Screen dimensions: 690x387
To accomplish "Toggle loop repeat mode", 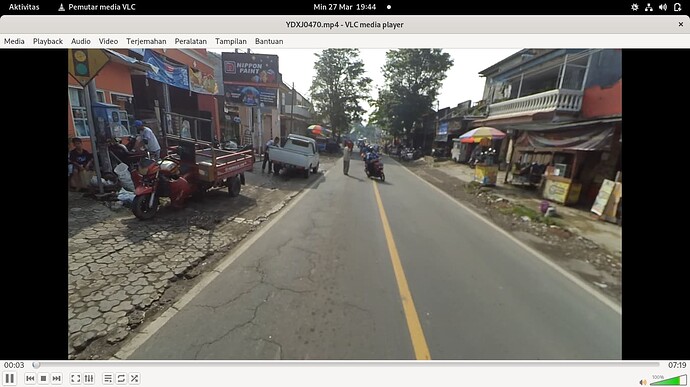I will point(121,378).
